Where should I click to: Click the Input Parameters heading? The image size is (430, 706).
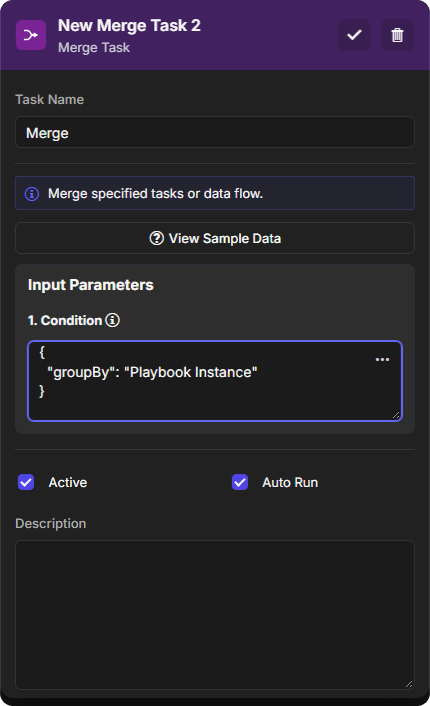pos(91,285)
